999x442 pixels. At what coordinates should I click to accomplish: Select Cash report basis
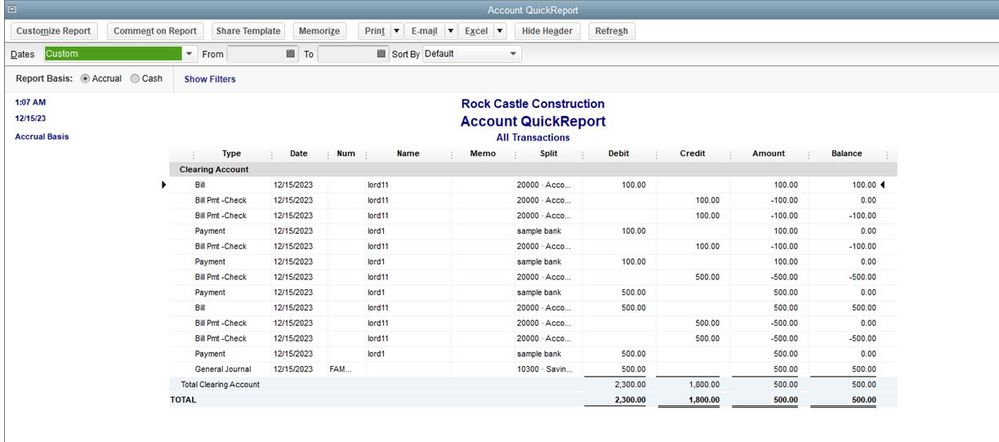(x=134, y=79)
